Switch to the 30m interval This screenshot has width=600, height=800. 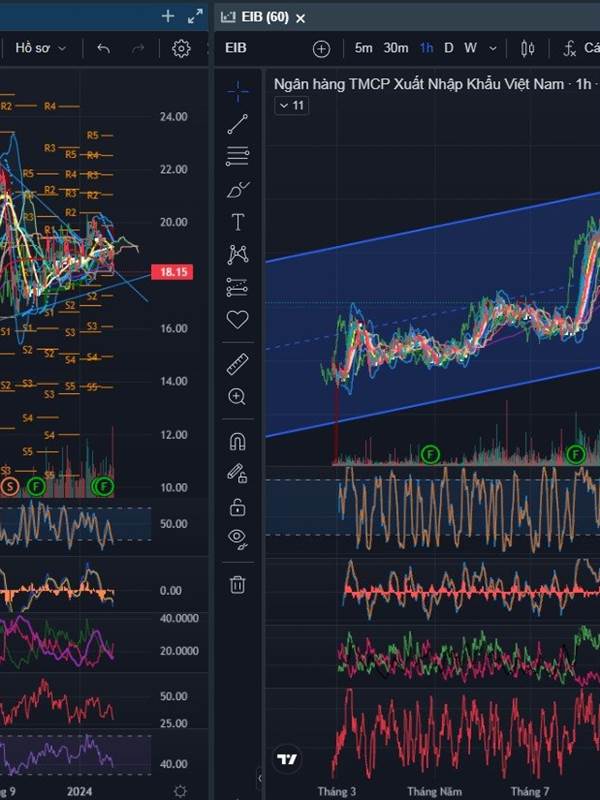[396, 48]
